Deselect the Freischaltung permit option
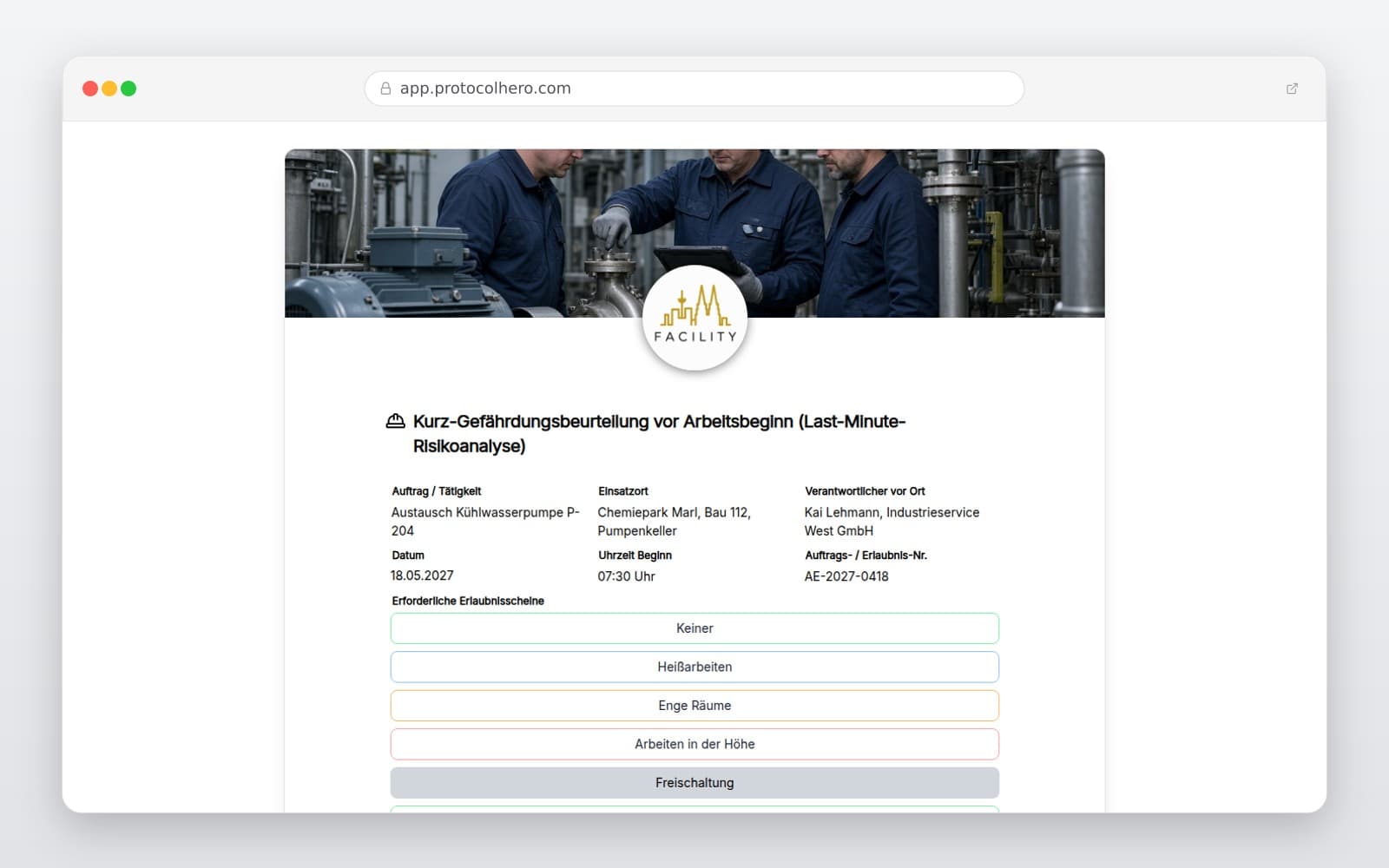This screenshot has height=868, width=1389. [694, 783]
